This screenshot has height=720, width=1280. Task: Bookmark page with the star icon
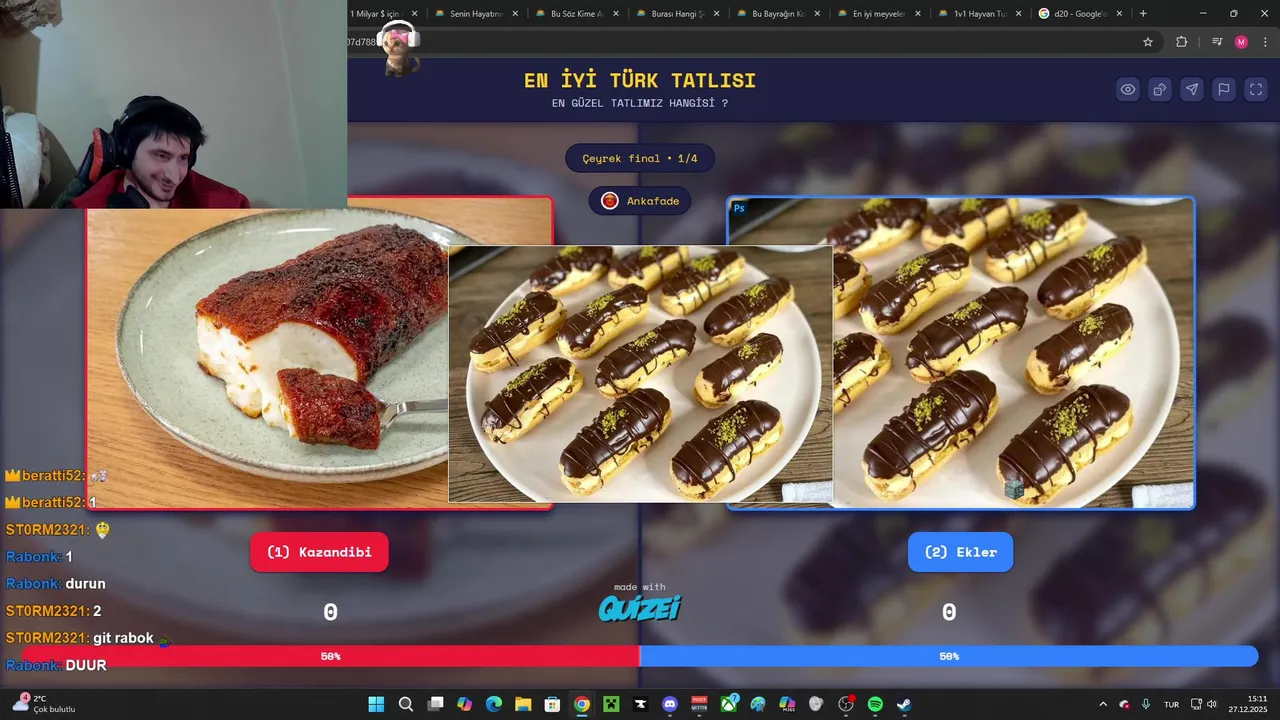pyautogui.click(x=1148, y=42)
